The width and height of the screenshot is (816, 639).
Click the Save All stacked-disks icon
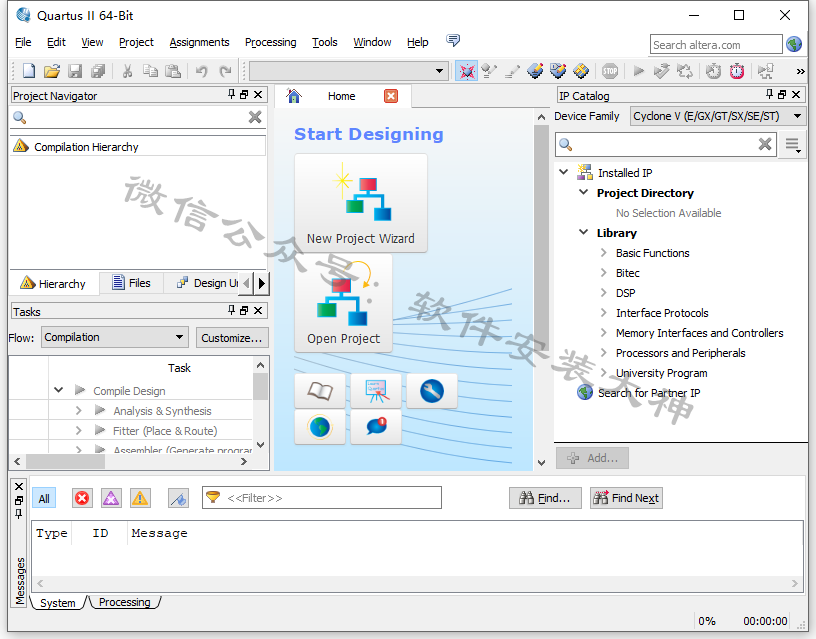click(98, 71)
